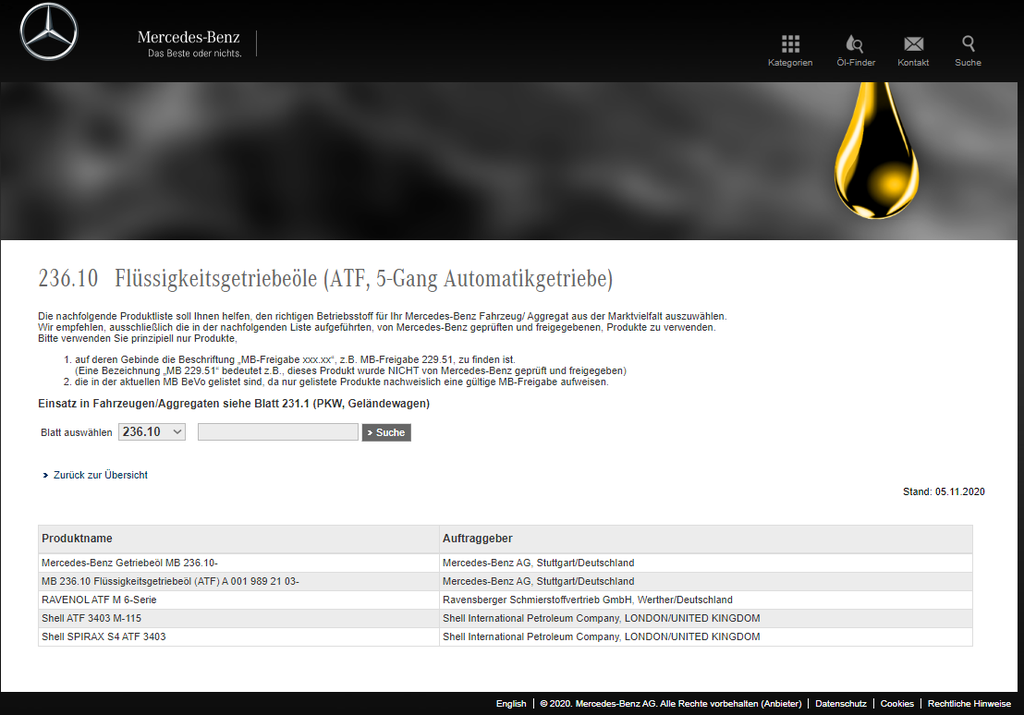Click the Auftraggeber column header

point(477,539)
